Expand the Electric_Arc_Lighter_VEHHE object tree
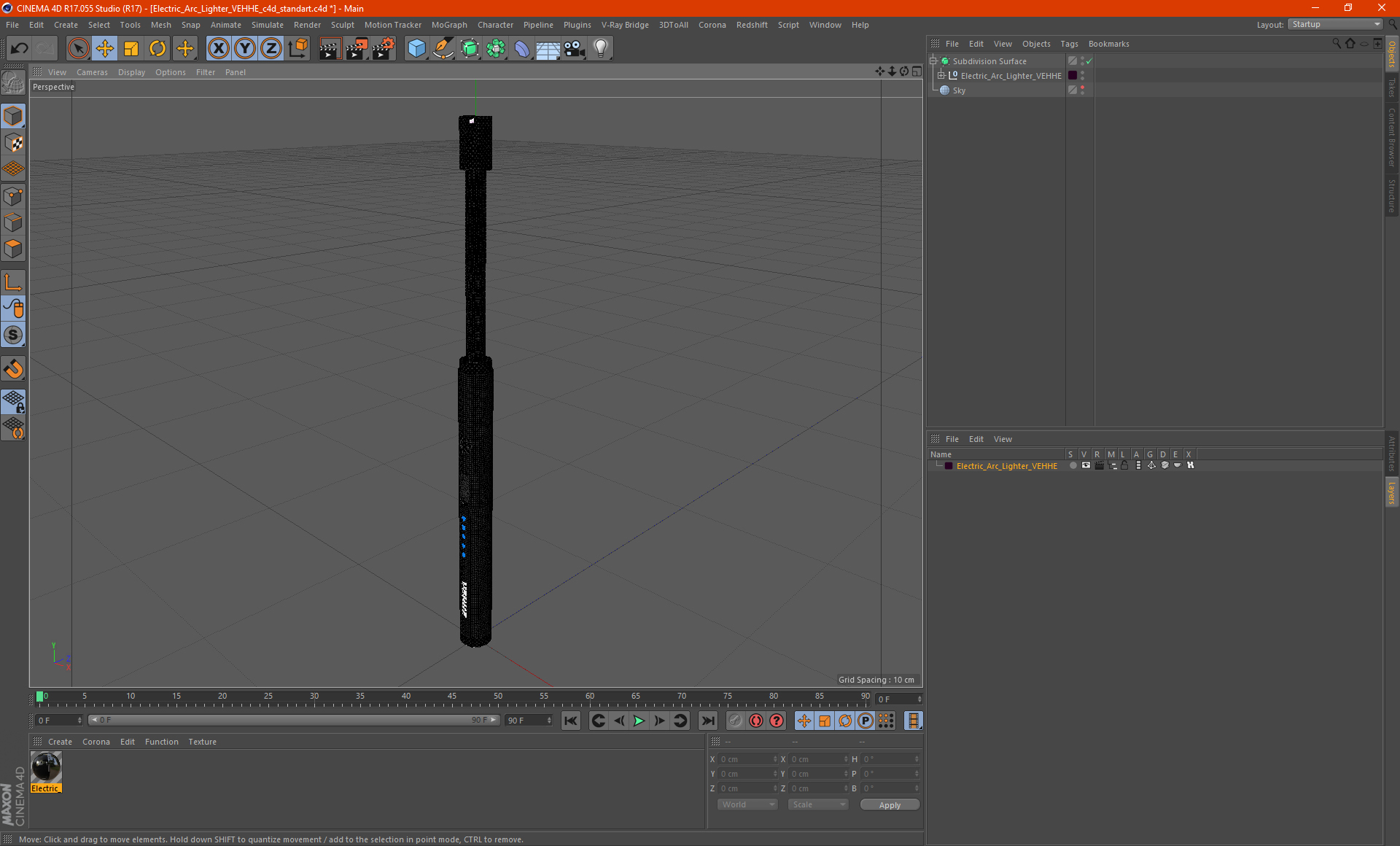The height and width of the screenshot is (846, 1400). [x=941, y=76]
